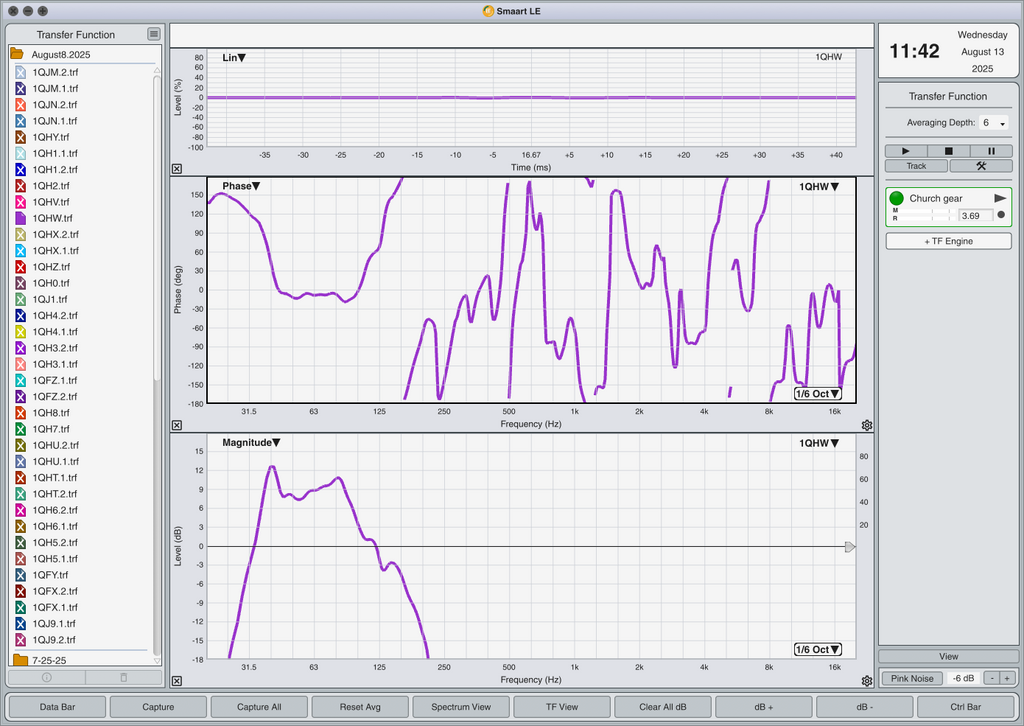Open magnitude graph 1/6 Oct smoothing dropdown
The image size is (1024, 726).
(818, 650)
